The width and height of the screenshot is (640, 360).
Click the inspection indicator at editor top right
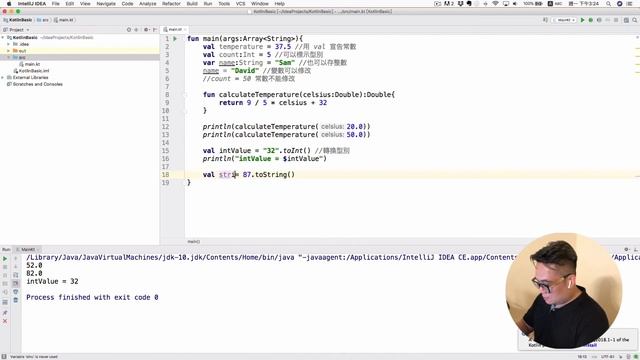[637, 38]
